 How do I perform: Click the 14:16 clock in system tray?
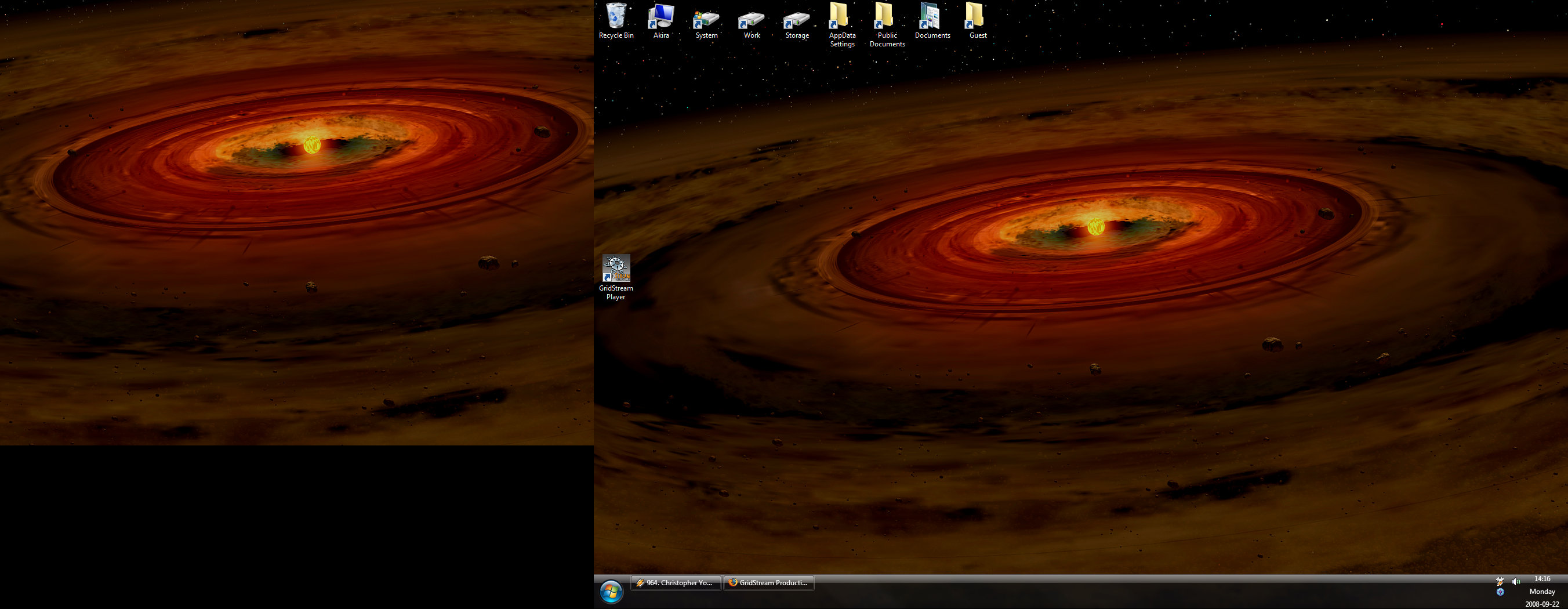pos(1542,579)
